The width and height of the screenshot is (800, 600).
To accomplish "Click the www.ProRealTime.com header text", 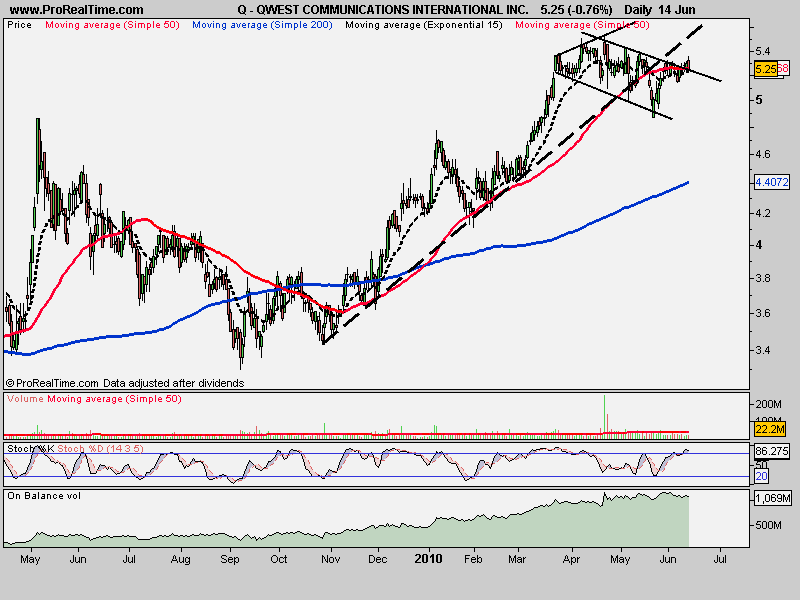I will [x=77, y=10].
